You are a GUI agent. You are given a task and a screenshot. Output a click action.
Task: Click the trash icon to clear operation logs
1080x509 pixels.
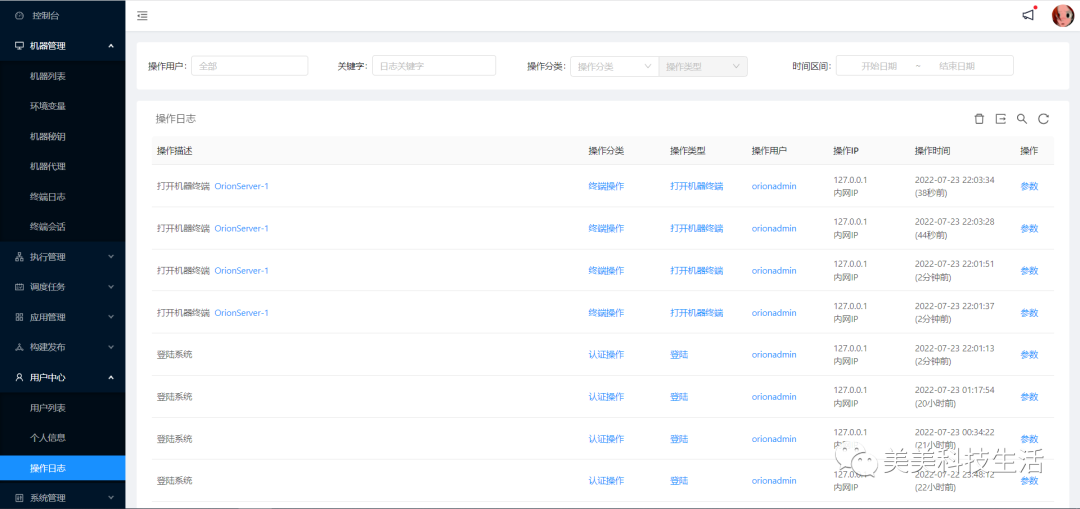click(979, 119)
